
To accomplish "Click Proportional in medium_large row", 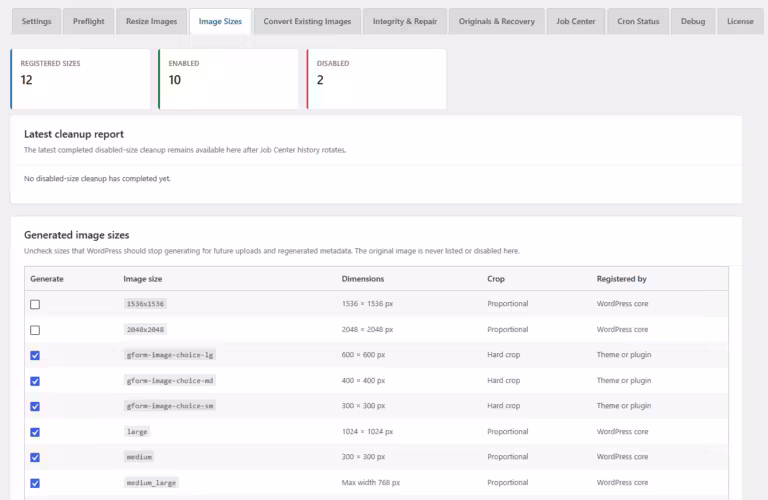I will pos(507,482).
